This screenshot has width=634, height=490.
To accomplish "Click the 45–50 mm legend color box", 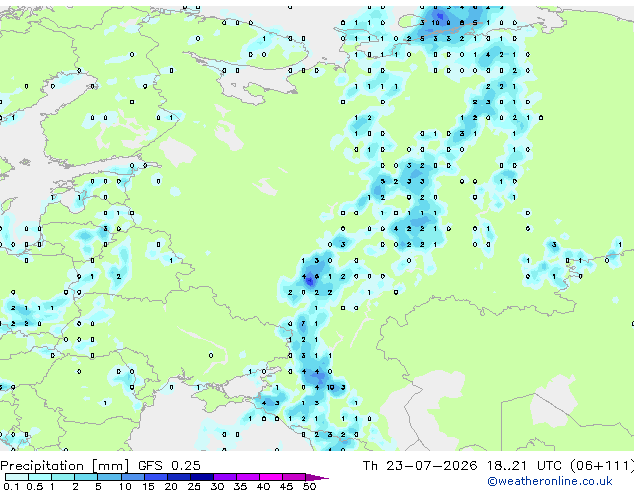I will click(294, 477).
